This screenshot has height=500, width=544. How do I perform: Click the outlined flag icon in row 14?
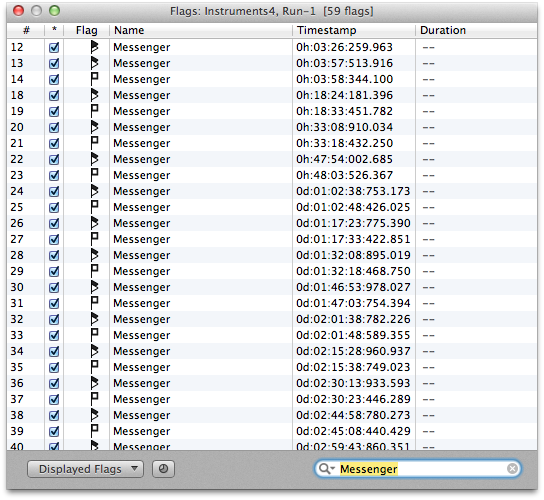(x=94, y=79)
